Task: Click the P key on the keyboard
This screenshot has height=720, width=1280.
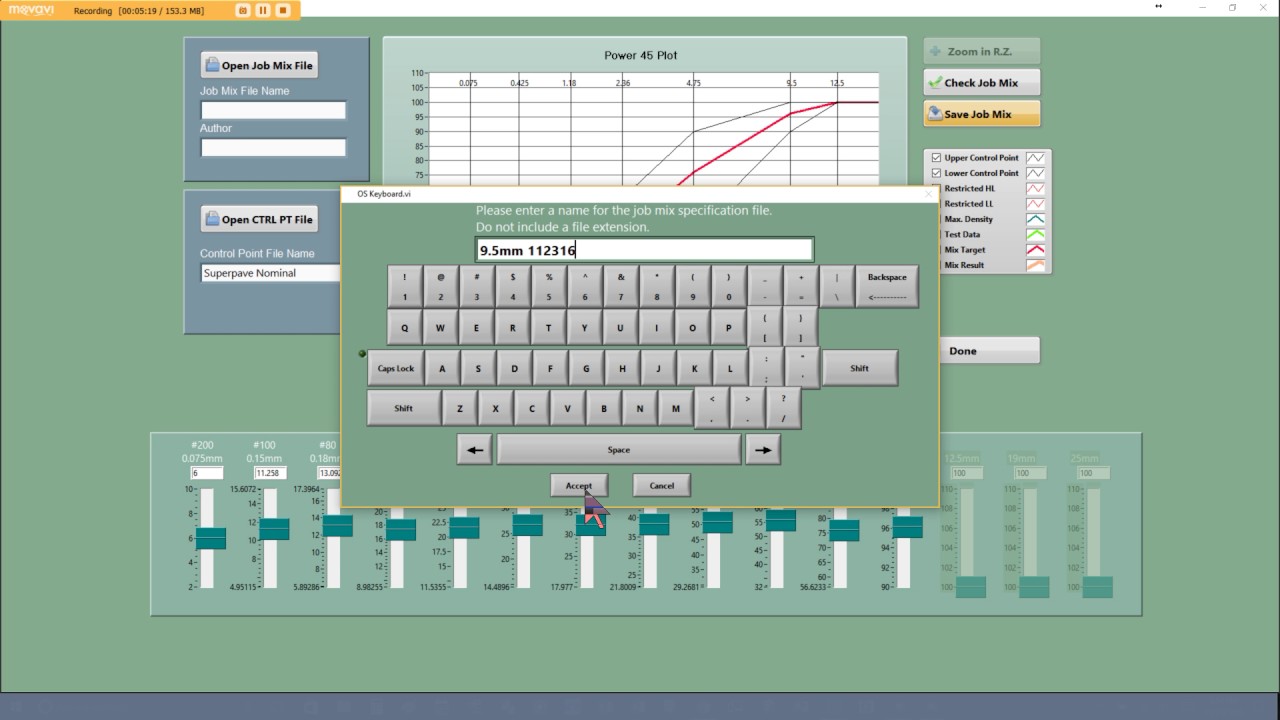Action: 728,327
